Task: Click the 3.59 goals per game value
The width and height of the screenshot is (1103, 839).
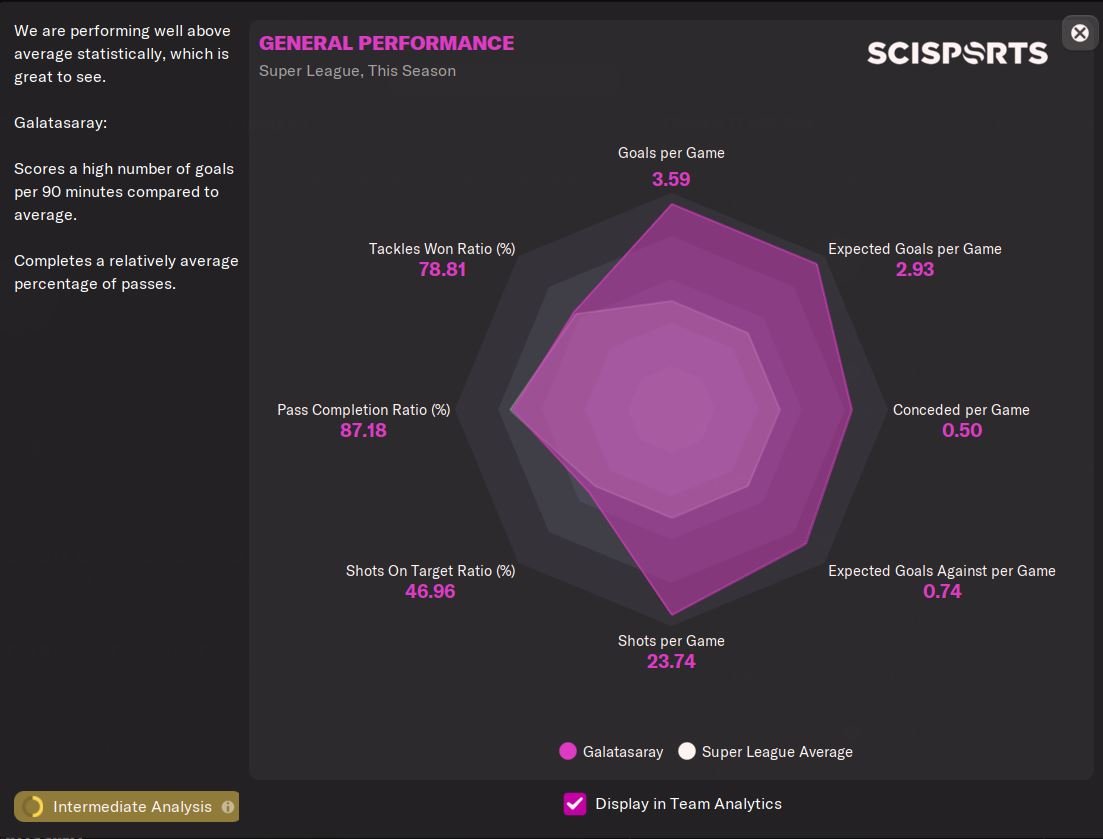Action: click(671, 180)
